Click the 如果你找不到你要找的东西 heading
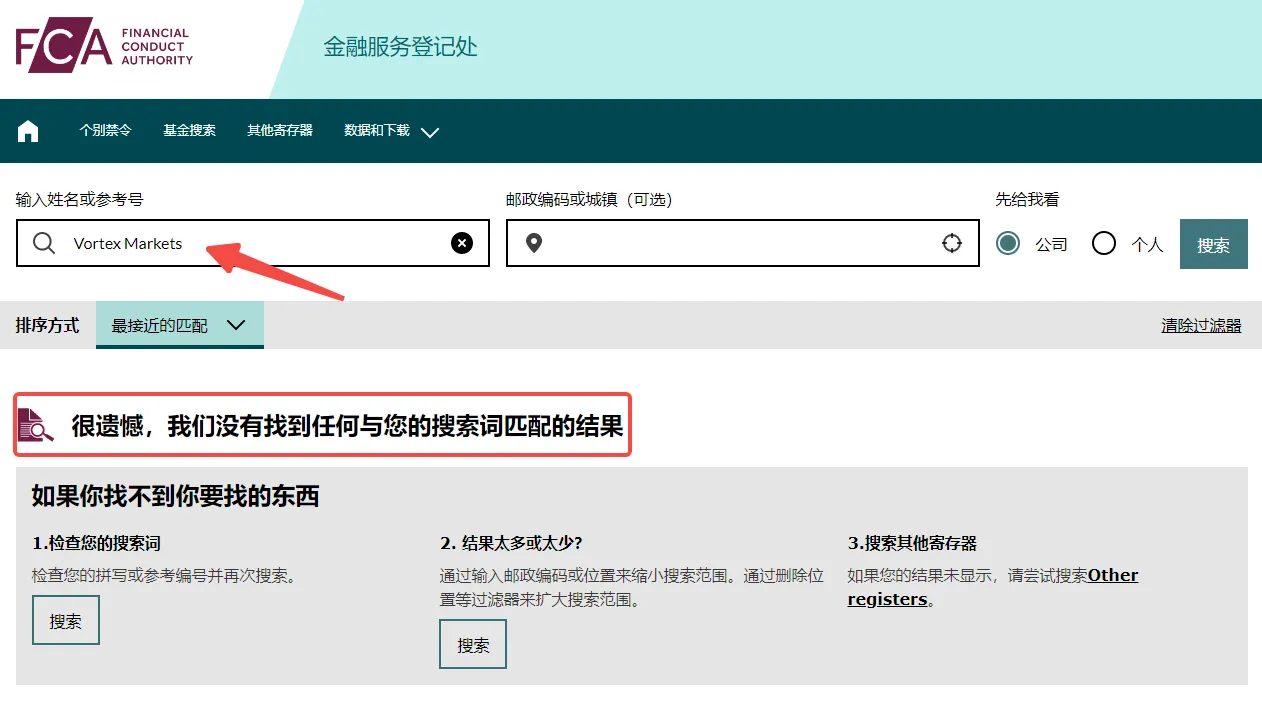 click(x=176, y=496)
